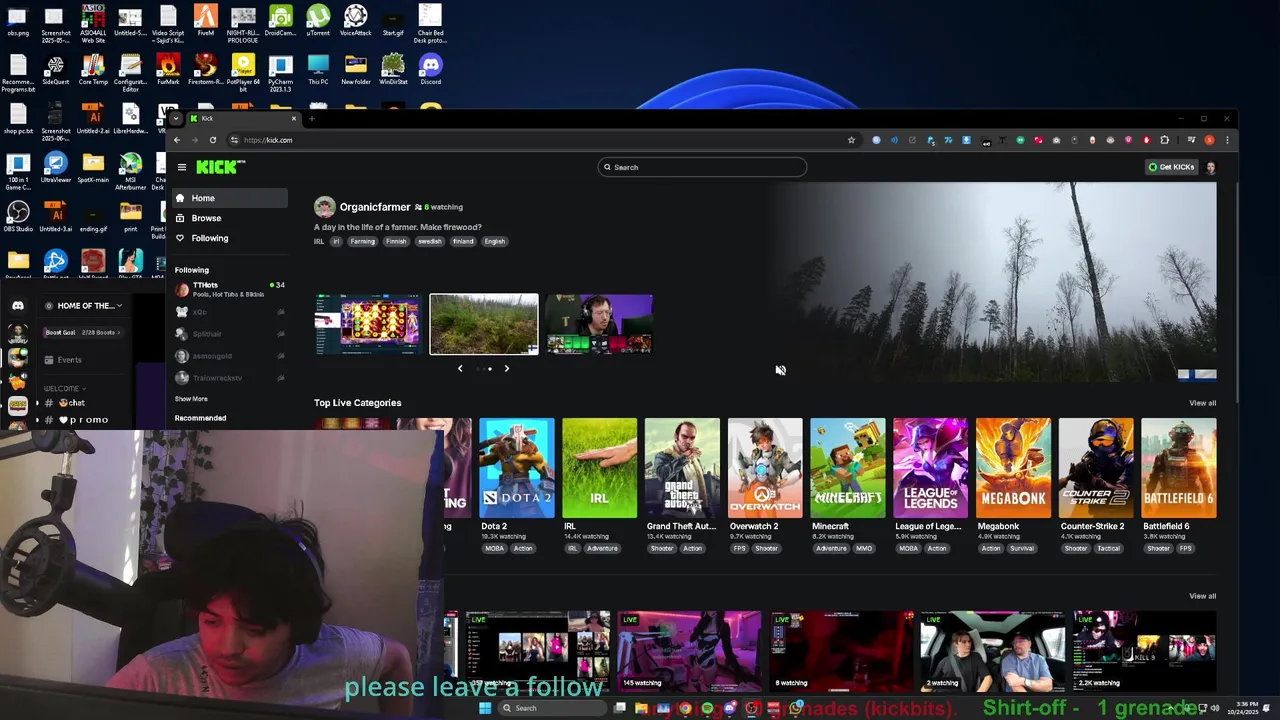The width and height of the screenshot is (1280, 720).
Task: Open the Megabonk category card
Action: [1013, 468]
